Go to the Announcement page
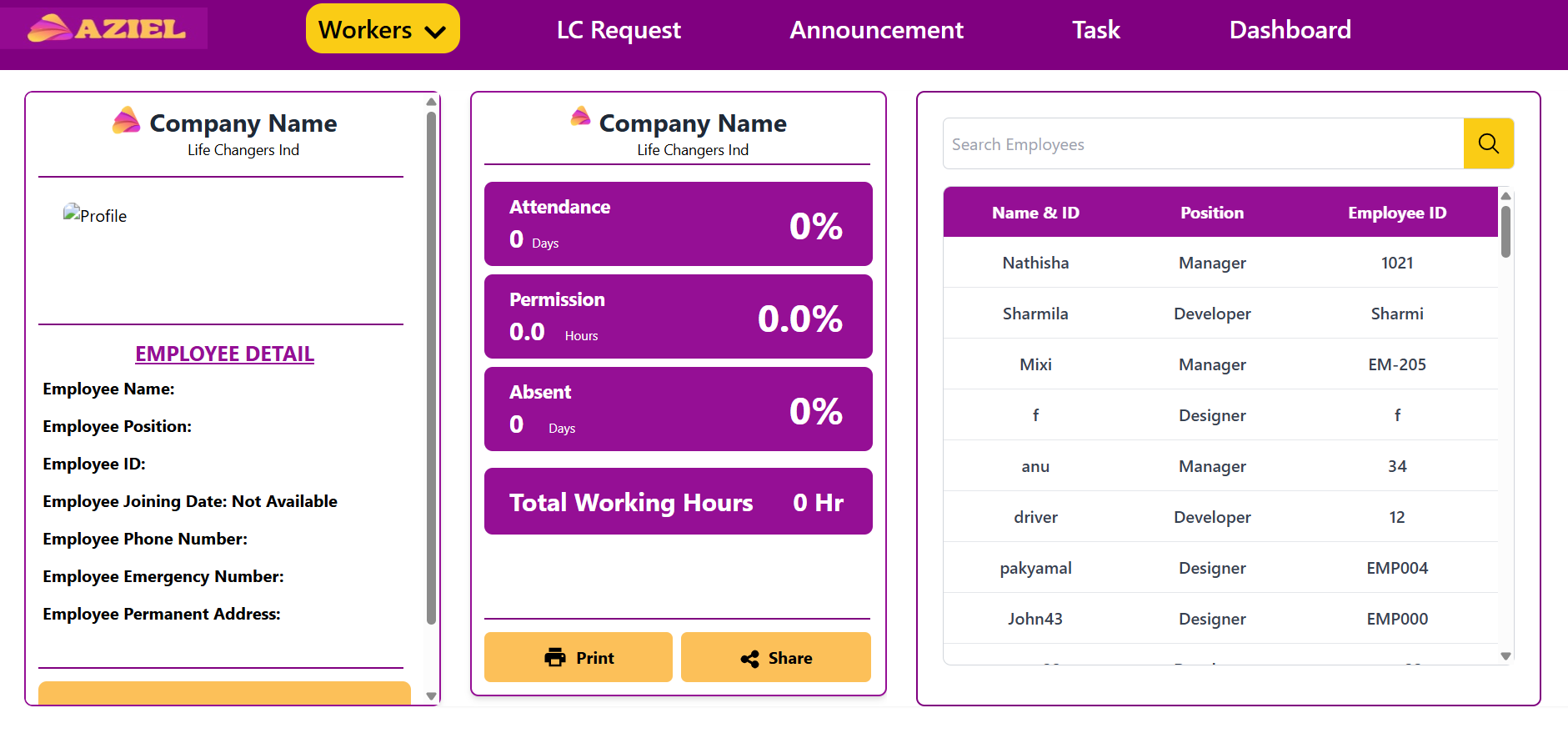1568x733 pixels. [876, 30]
